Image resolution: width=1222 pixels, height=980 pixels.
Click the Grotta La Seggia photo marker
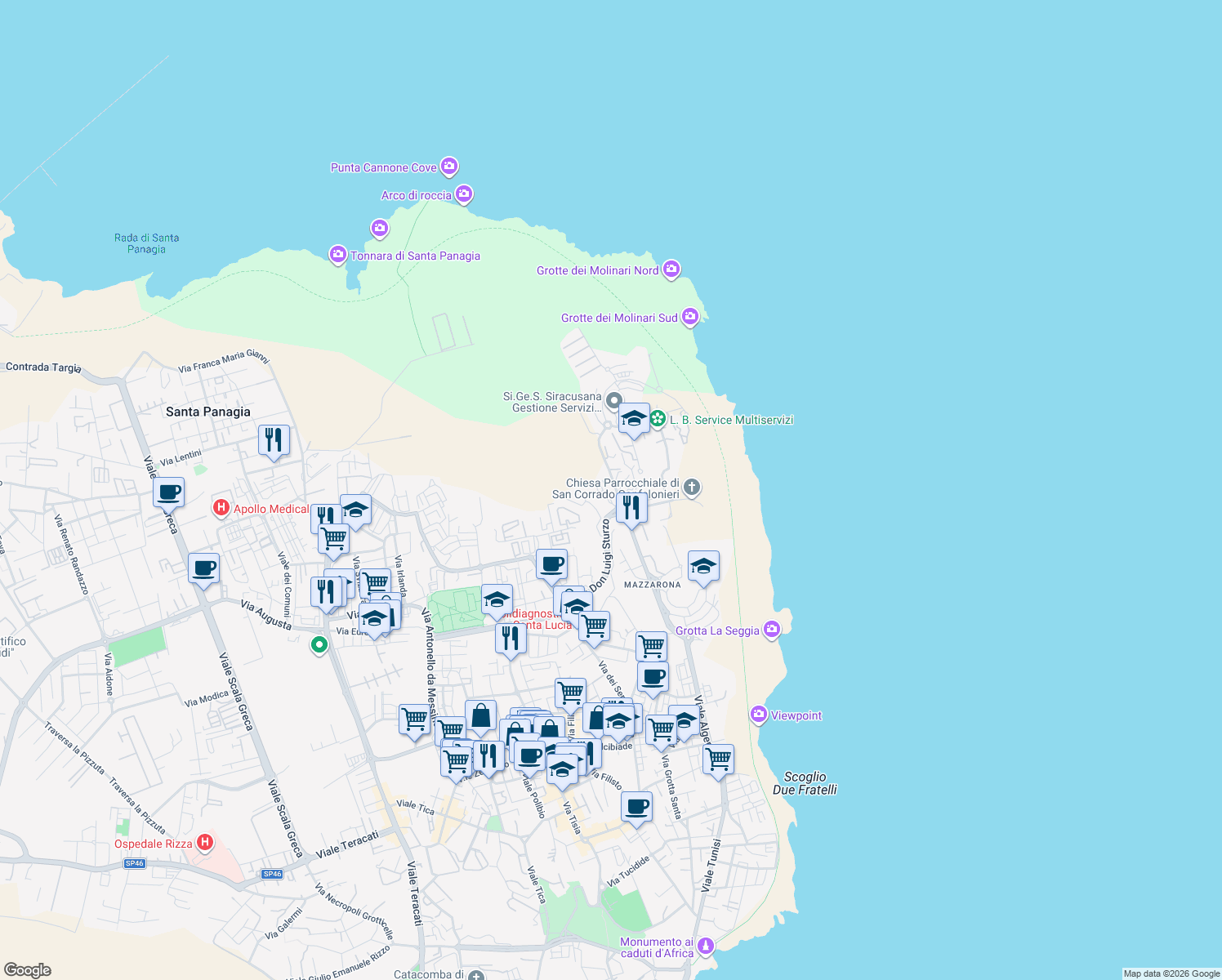[x=770, y=629]
